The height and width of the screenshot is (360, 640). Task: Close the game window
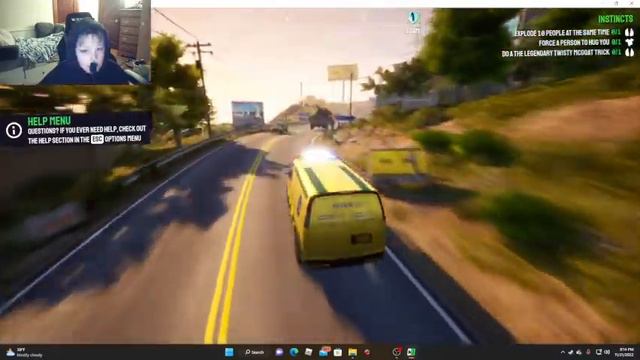(x=632, y=3)
